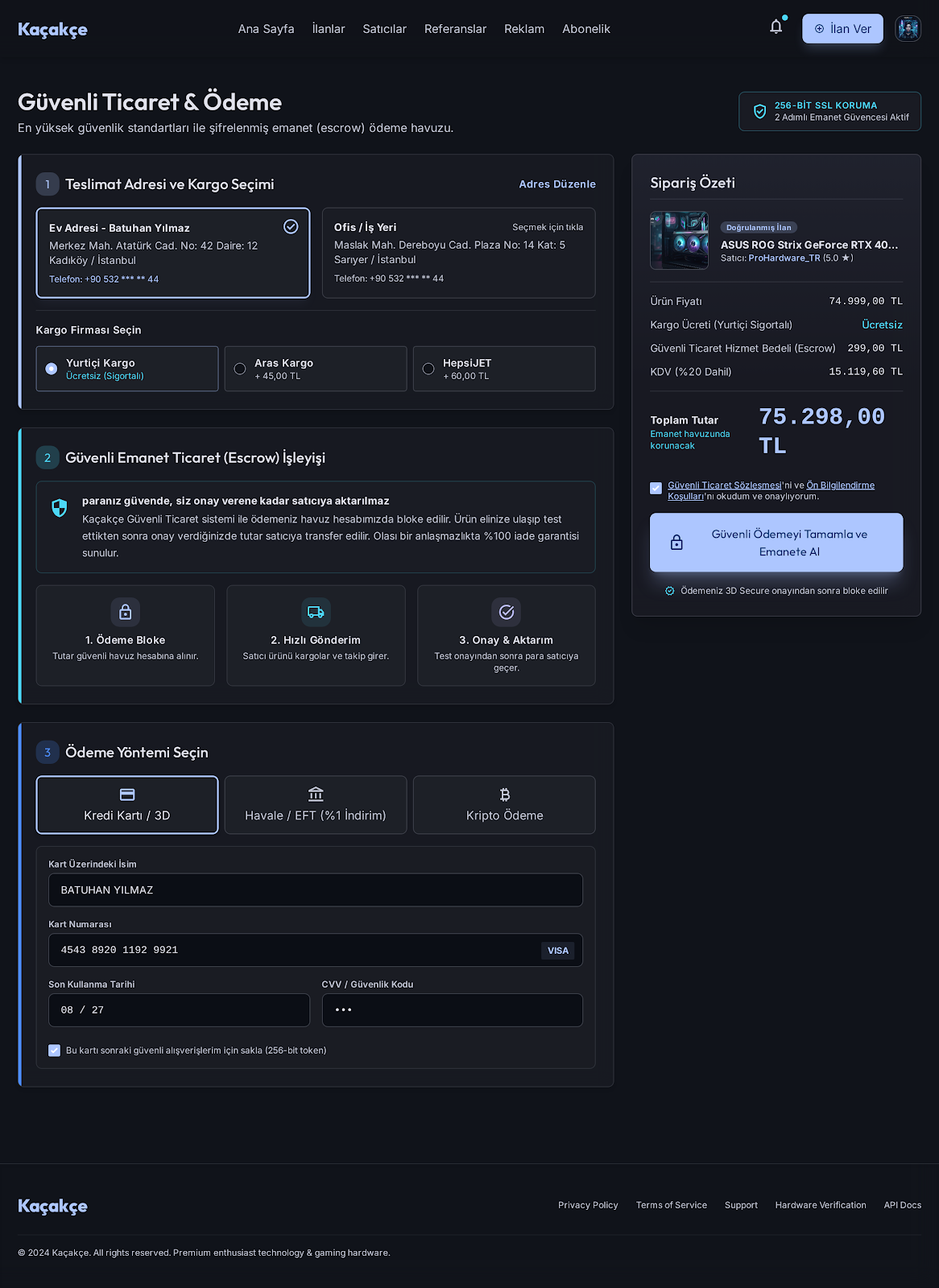Open the Terms of Service footer link
The image size is (939, 1288).
(x=672, y=1205)
